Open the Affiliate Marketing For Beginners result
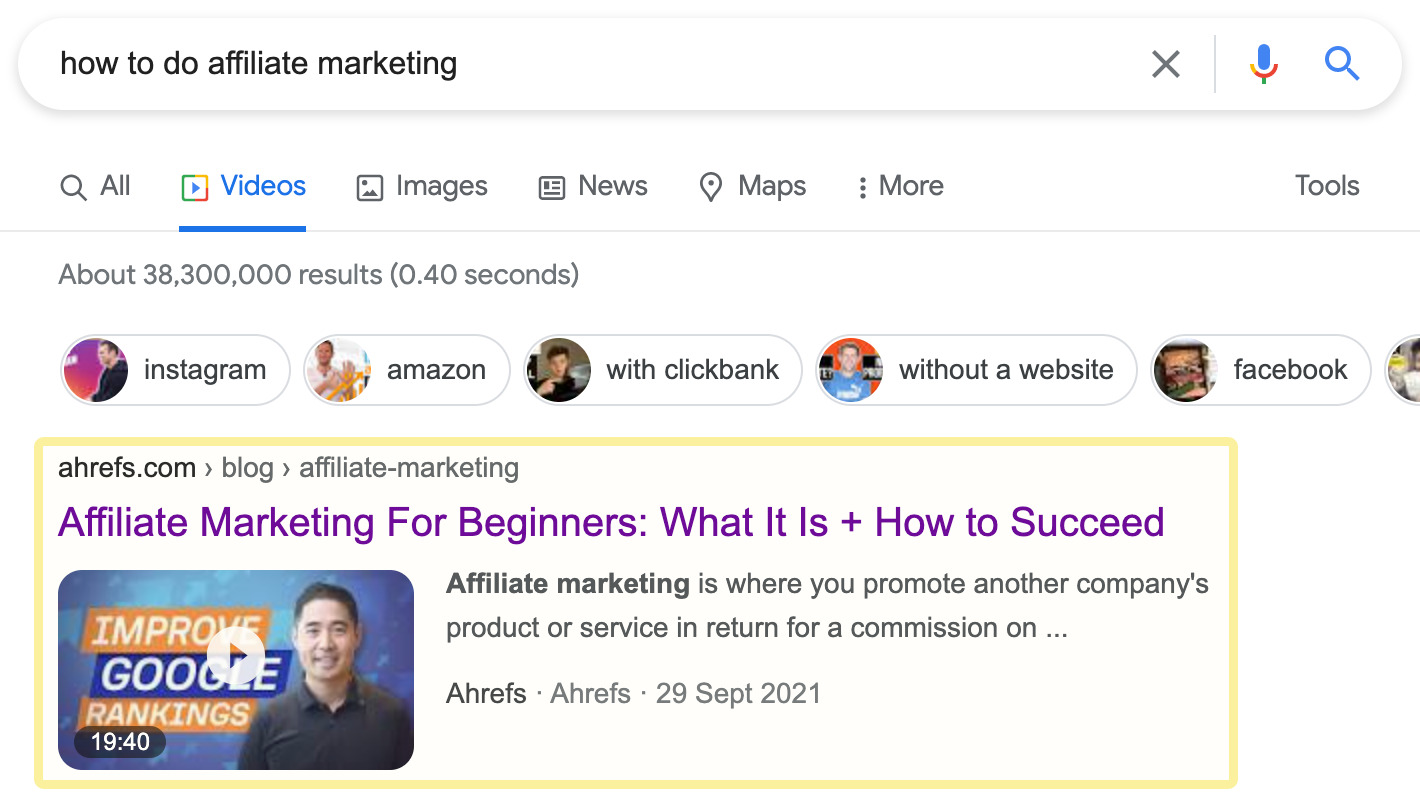The height and width of the screenshot is (796, 1420). [611, 522]
